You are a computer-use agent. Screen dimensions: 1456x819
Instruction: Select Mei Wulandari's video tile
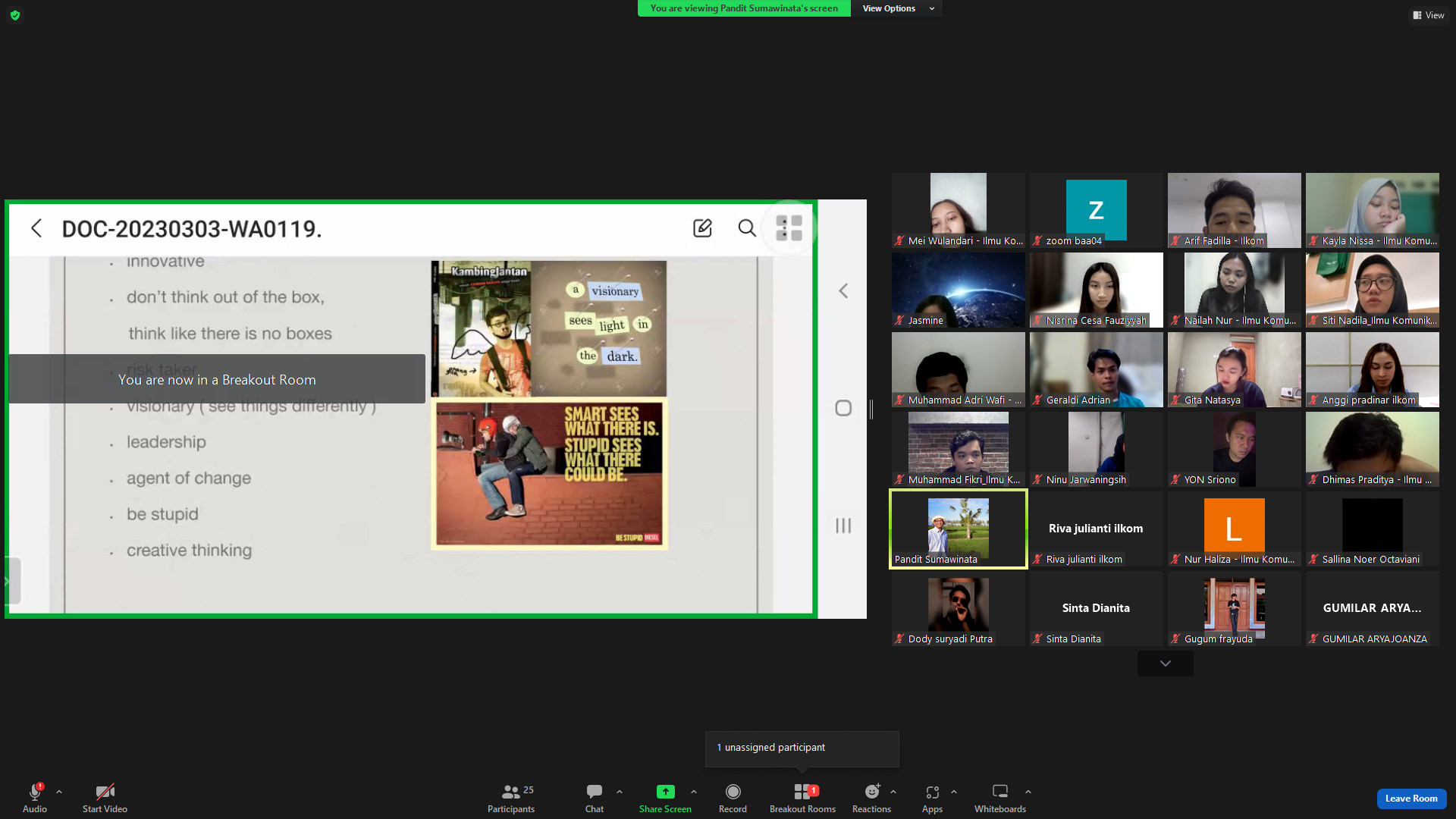[x=959, y=211]
